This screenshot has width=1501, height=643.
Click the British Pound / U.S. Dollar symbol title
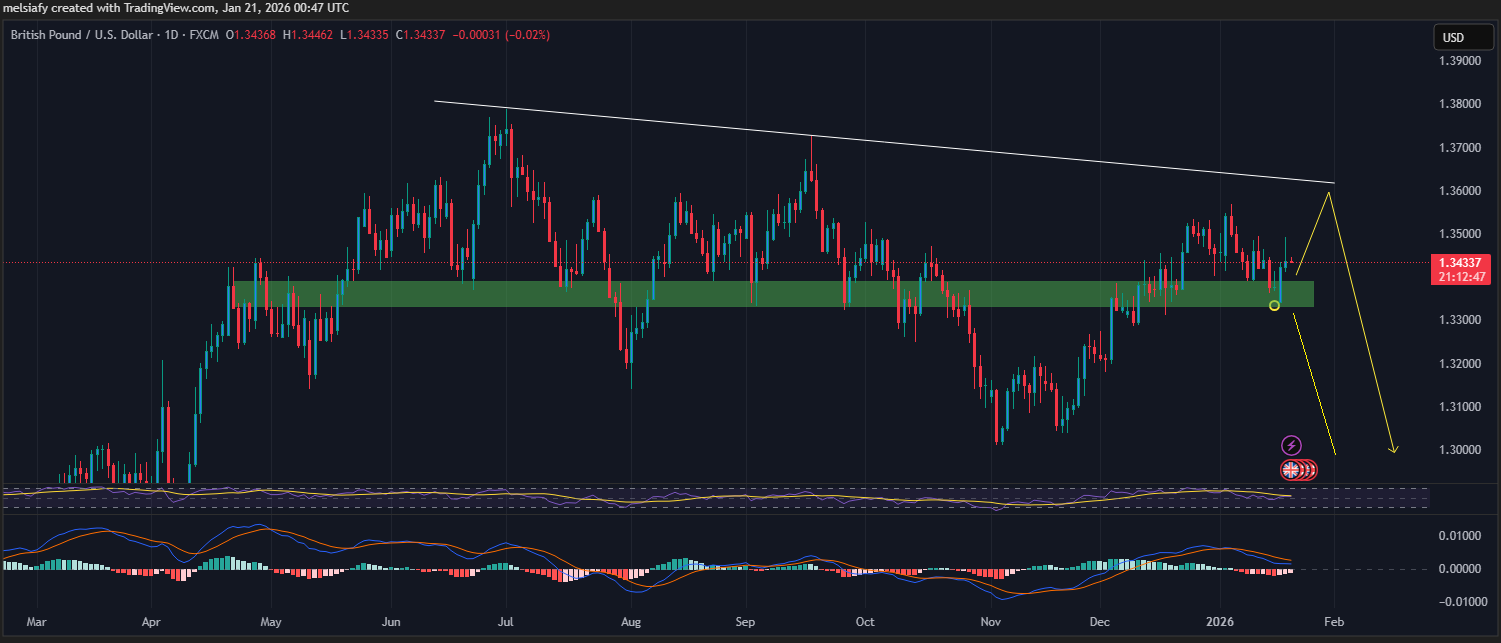(x=82, y=36)
